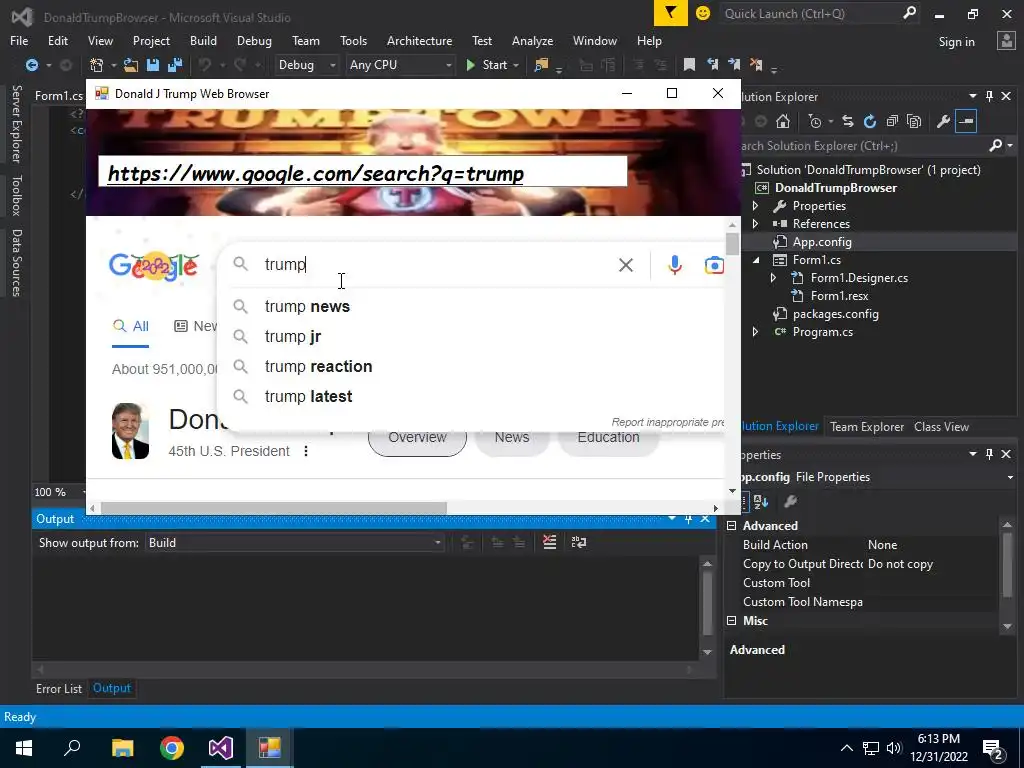
Task: Expand the Program.cs node
Action: 756,332
